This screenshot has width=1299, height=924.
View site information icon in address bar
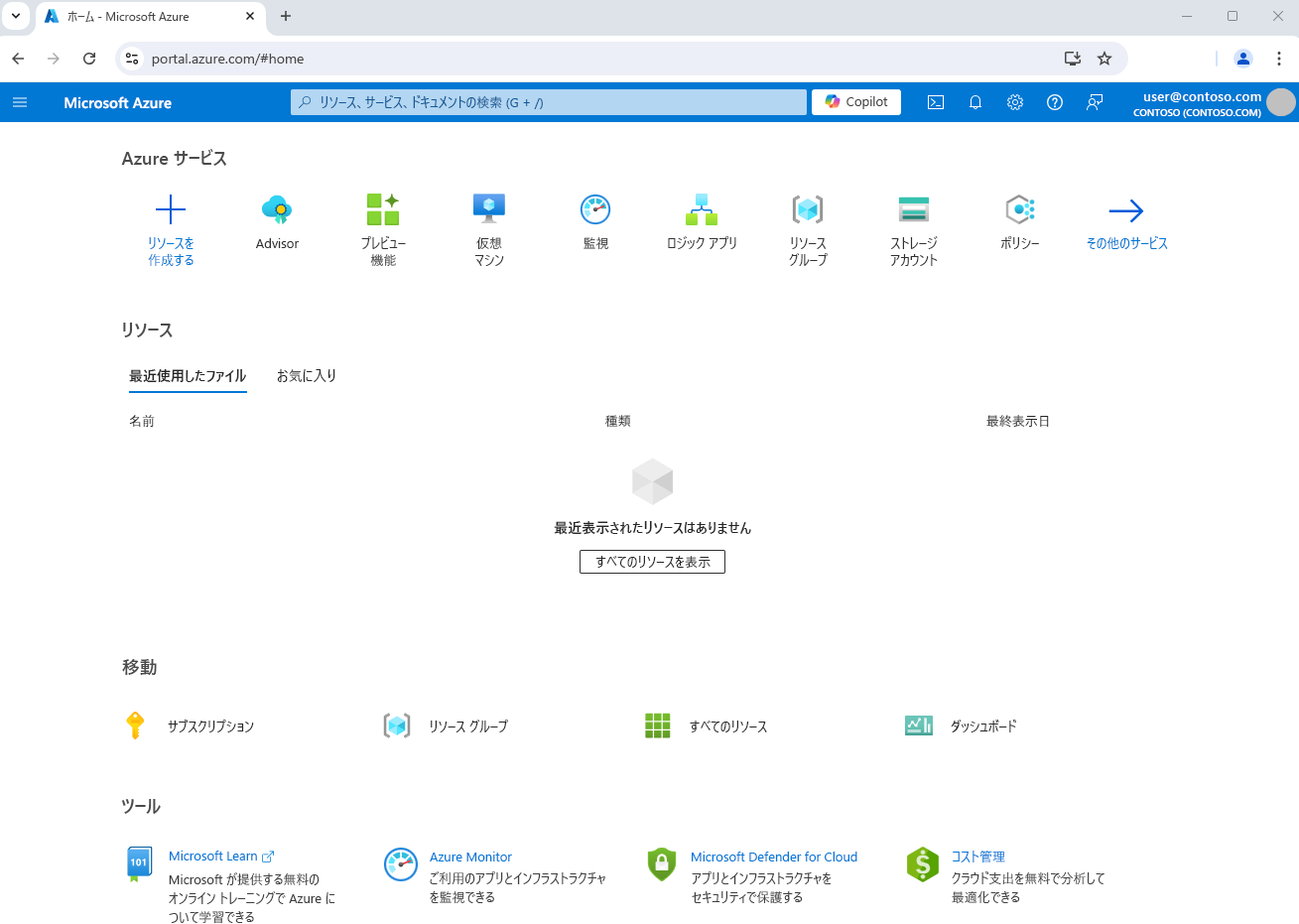[x=132, y=59]
